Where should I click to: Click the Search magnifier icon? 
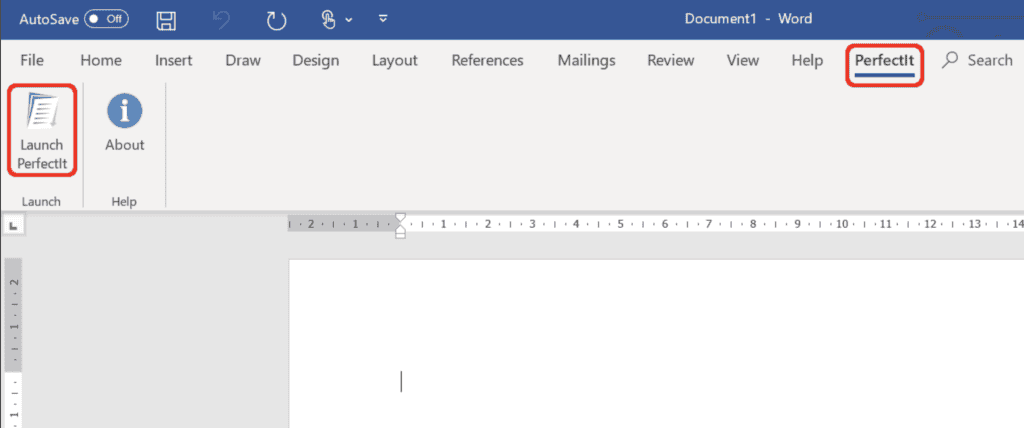(950, 60)
